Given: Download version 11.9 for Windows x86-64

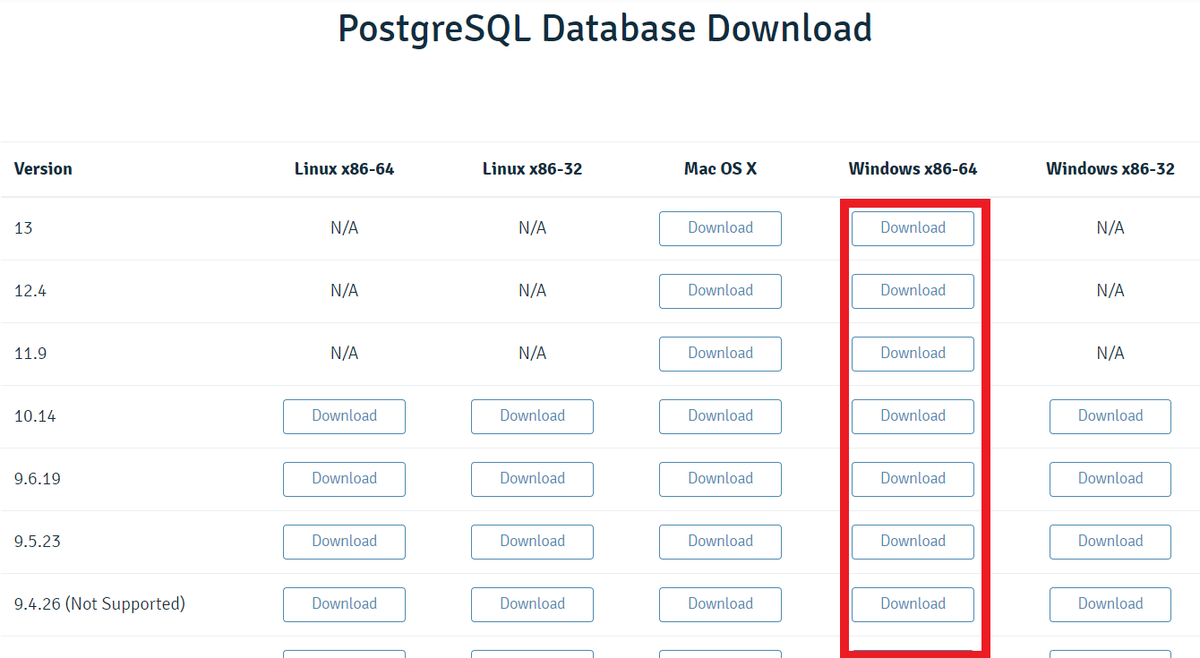Looking at the screenshot, I should pyautogui.click(x=912, y=353).
